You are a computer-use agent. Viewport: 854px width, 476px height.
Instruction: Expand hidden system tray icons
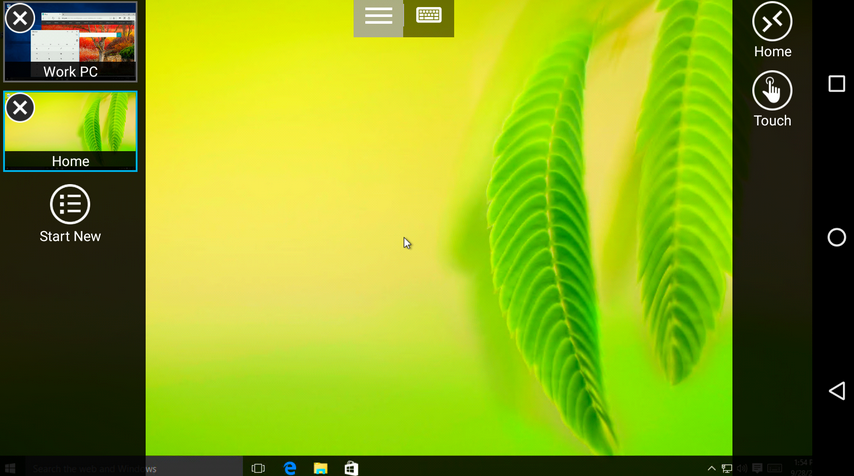coord(712,467)
